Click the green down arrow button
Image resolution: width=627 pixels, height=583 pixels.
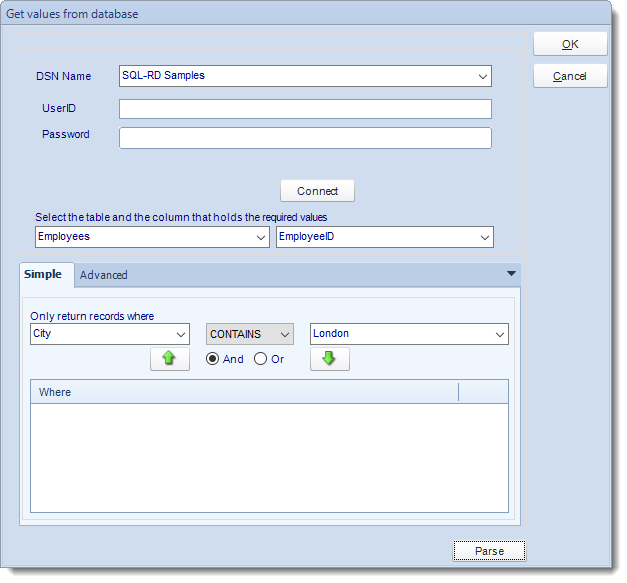[x=329, y=359]
